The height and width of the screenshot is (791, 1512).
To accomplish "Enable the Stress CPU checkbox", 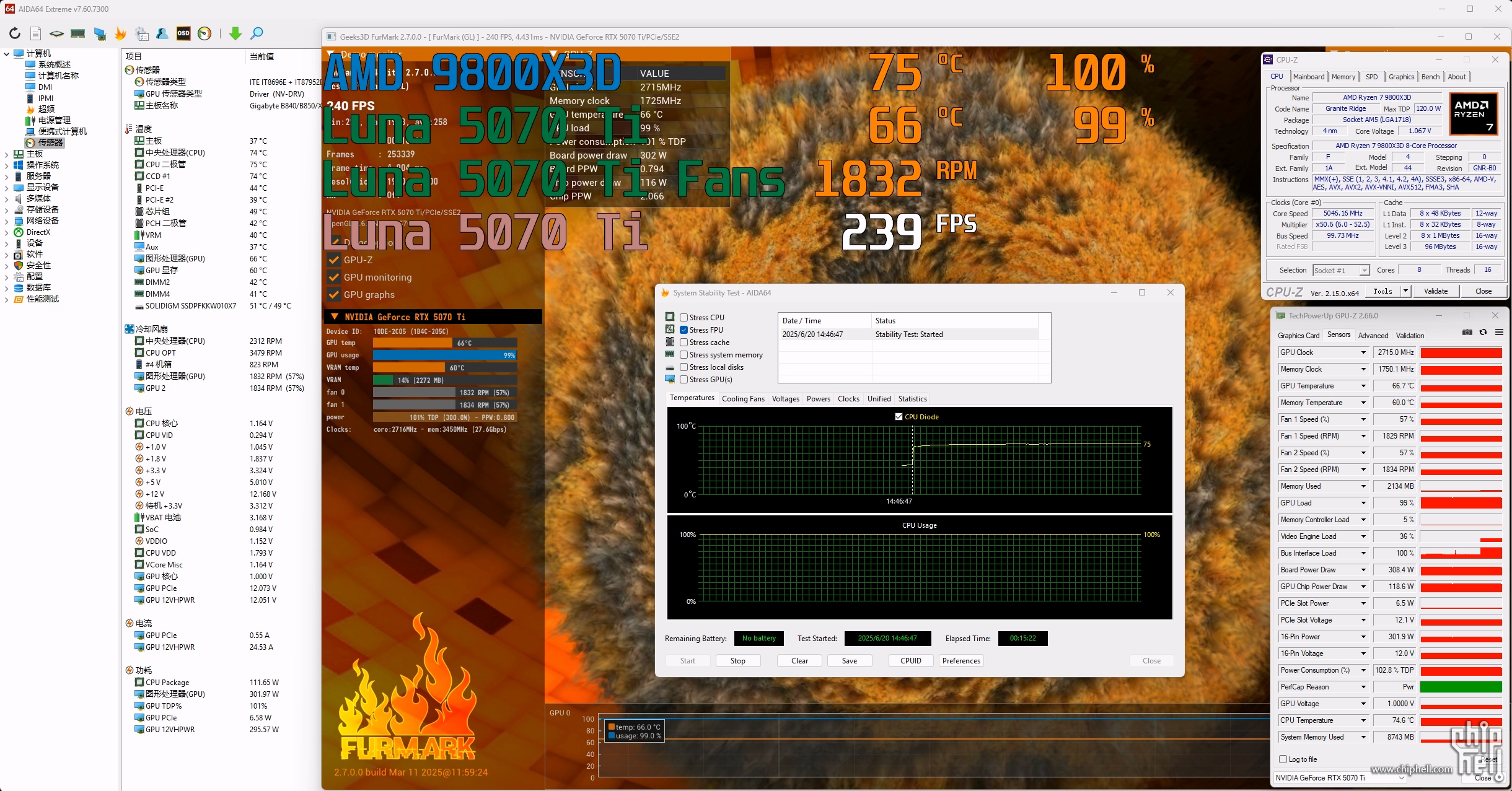I will (683, 318).
